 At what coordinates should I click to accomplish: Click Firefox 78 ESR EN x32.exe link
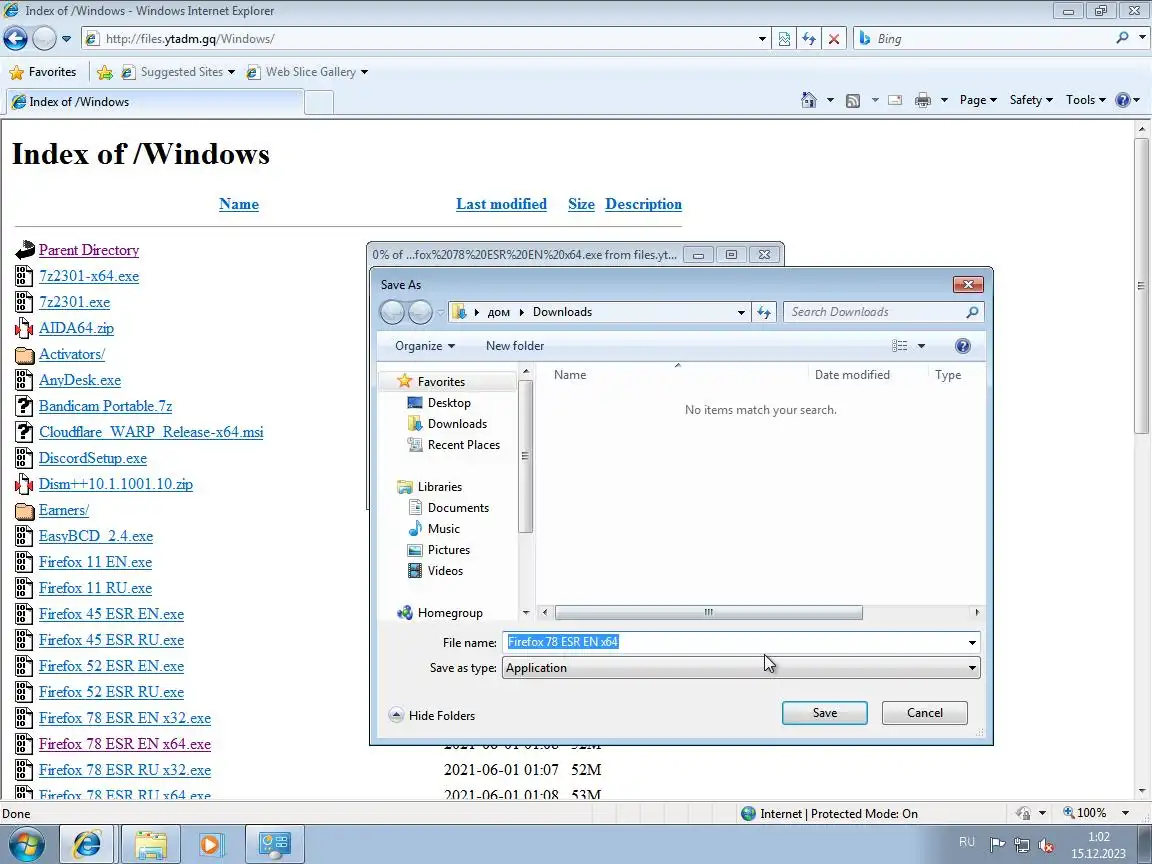[x=125, y=718]
